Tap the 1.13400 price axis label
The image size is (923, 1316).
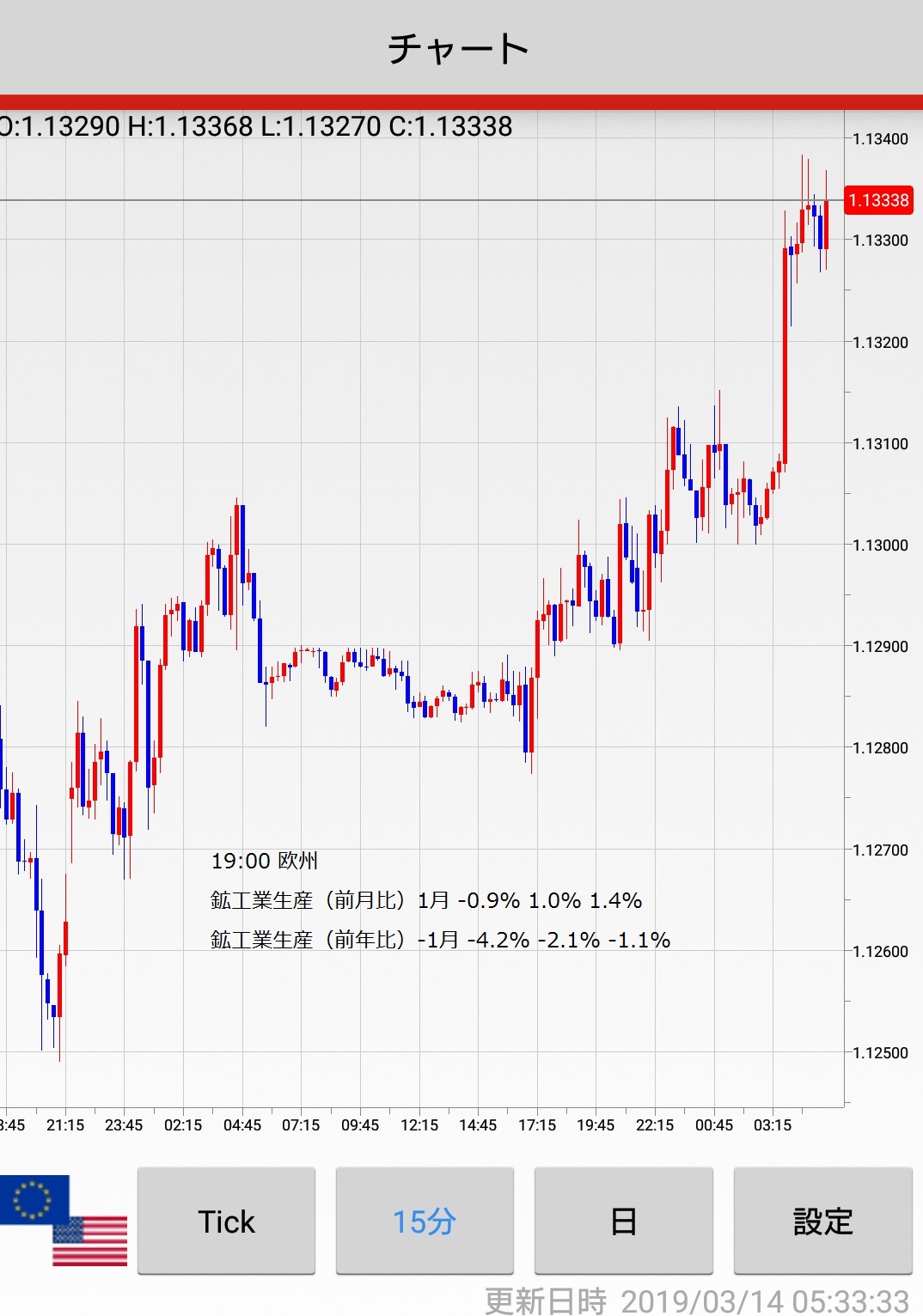[x=880, y=139]
